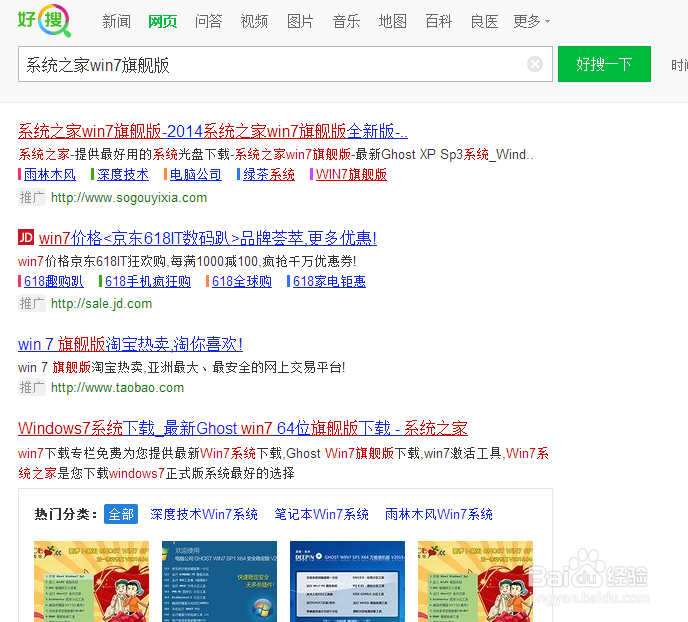The width and height of the screenshot is (688, 622).
Task: Open the 绿茶系统 sublink
Action: [269, 174]
